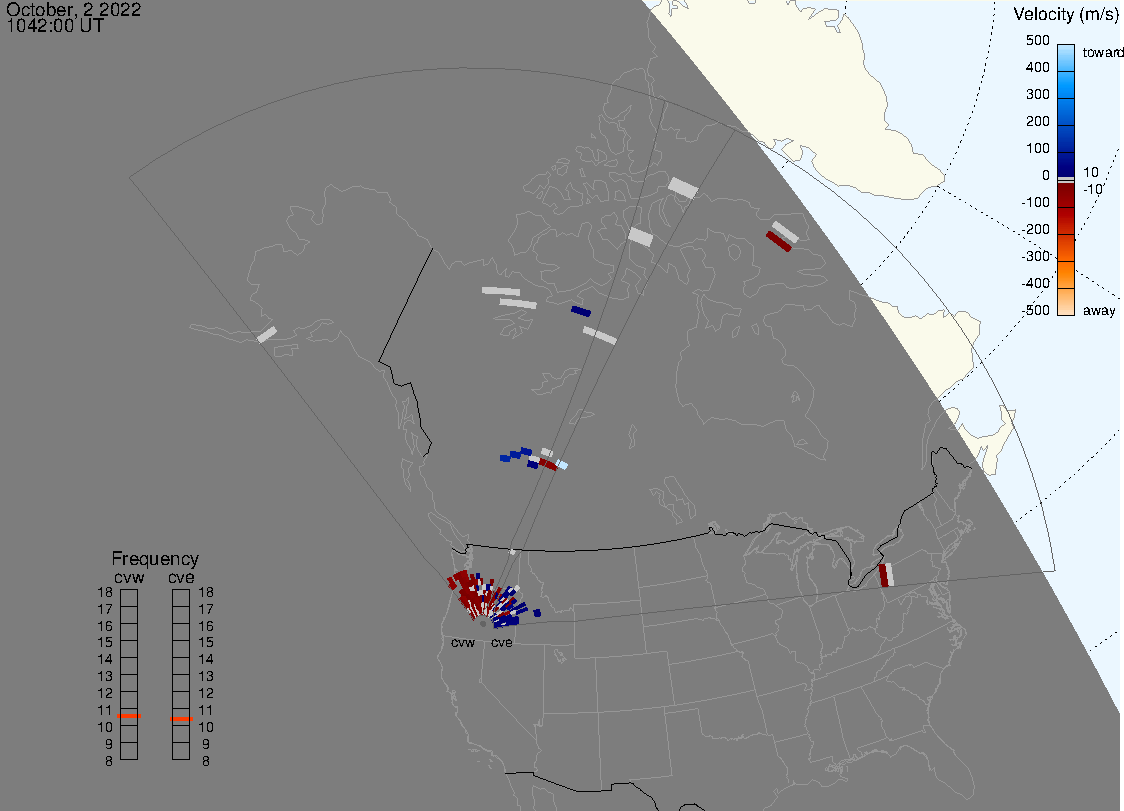Screen dimensions: 1124x811
Task: Click the pale orange bottom swatch of the velocity bar
Action: [1066, 302]
